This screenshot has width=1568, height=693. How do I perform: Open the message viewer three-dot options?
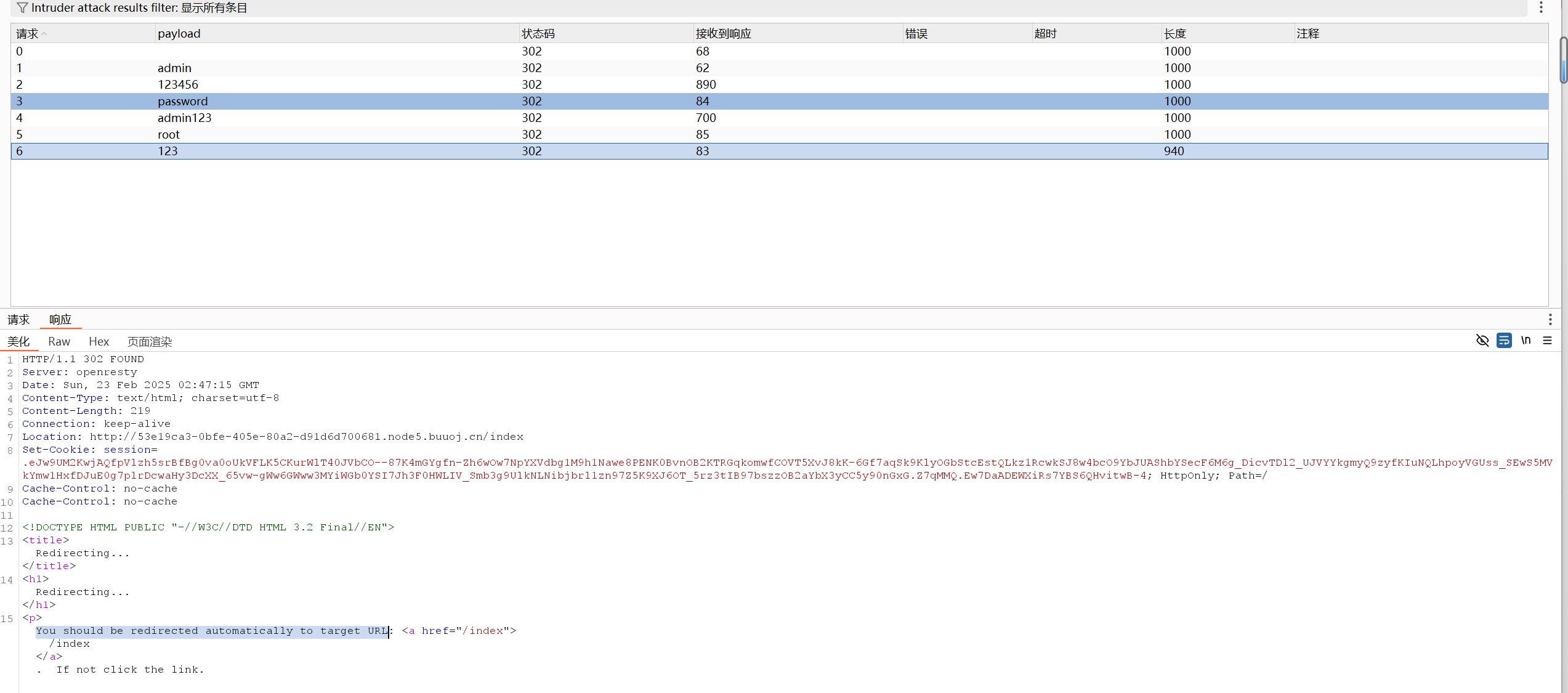[1550, 319]
